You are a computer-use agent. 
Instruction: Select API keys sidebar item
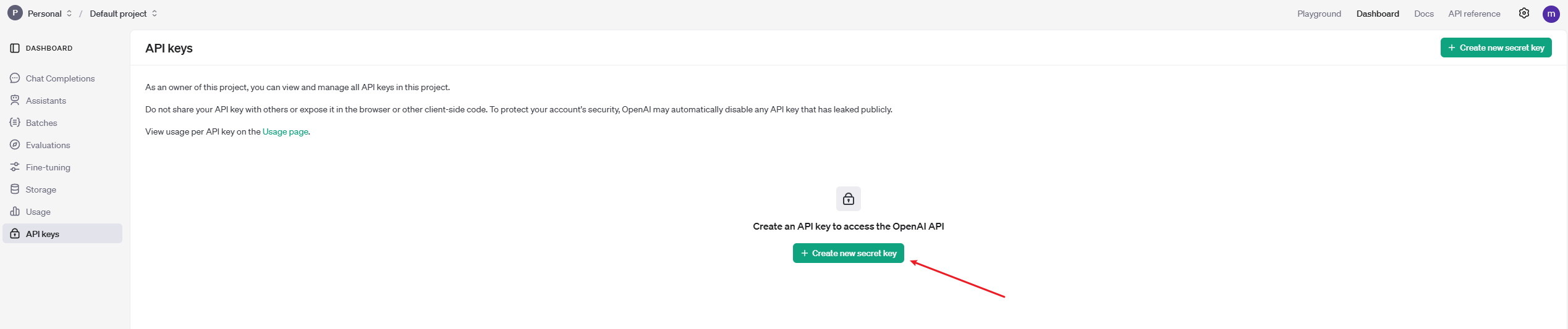[62, 234]
